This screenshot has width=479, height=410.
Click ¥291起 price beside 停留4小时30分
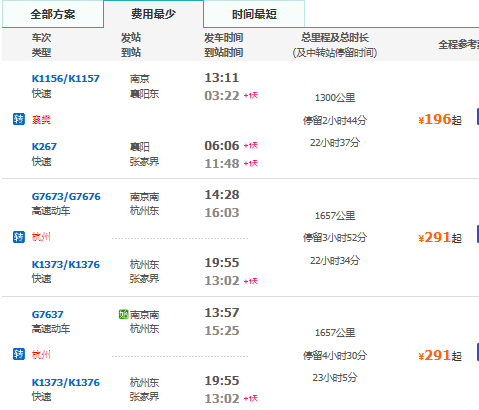click(x=440, y=355)
